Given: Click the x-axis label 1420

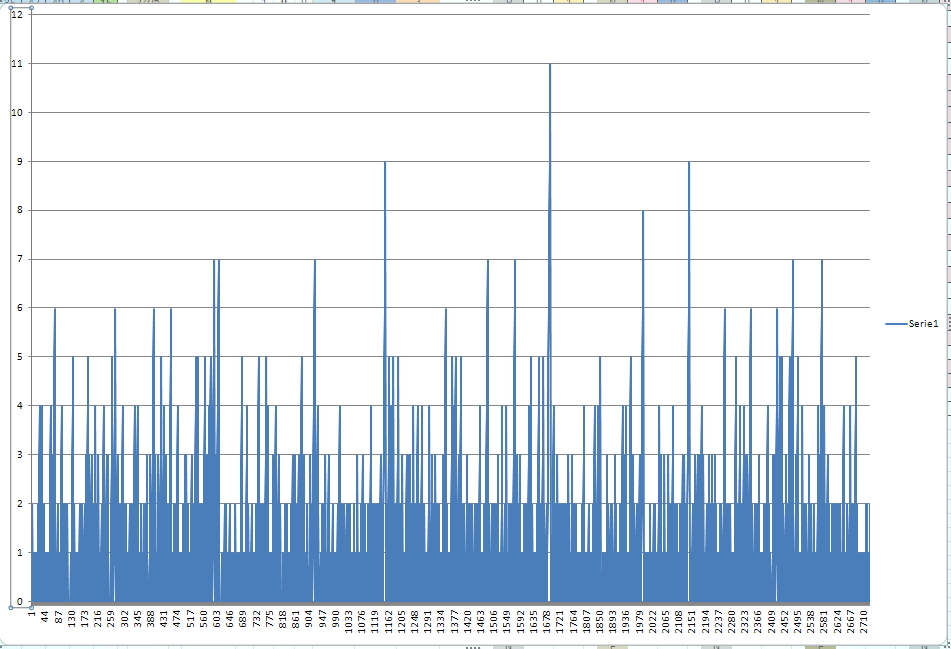Looking at the screenshot, I should tap(467, 621).
